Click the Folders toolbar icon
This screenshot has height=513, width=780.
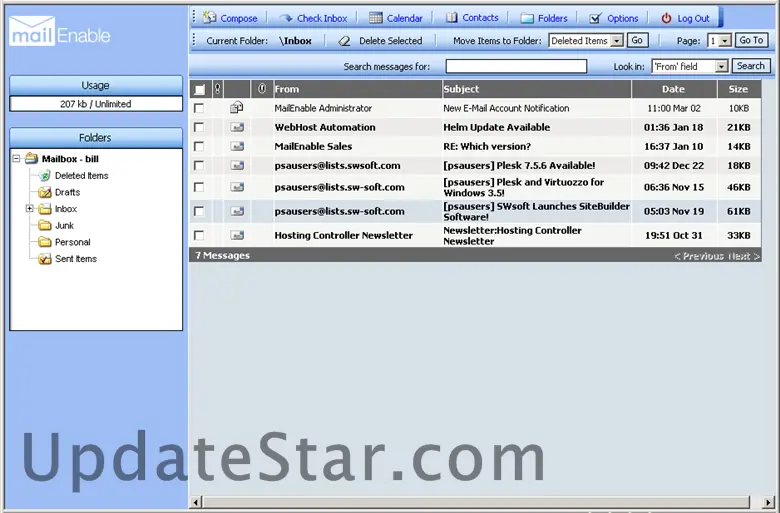(x=527, y=18)
